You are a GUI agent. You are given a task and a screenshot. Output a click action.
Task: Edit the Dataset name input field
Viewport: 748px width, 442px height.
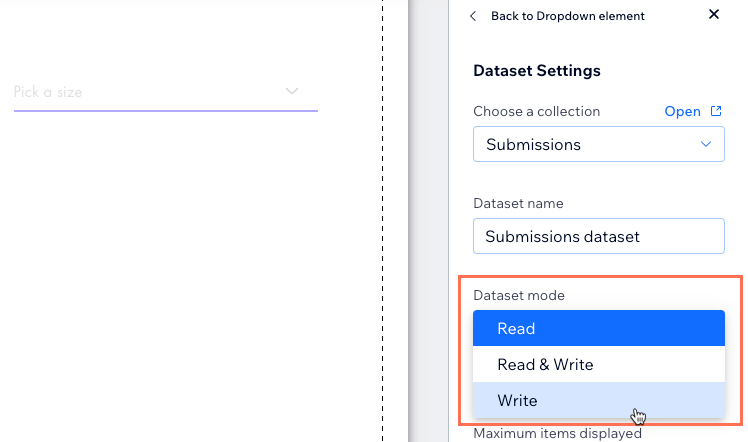[x=599, y=236]
